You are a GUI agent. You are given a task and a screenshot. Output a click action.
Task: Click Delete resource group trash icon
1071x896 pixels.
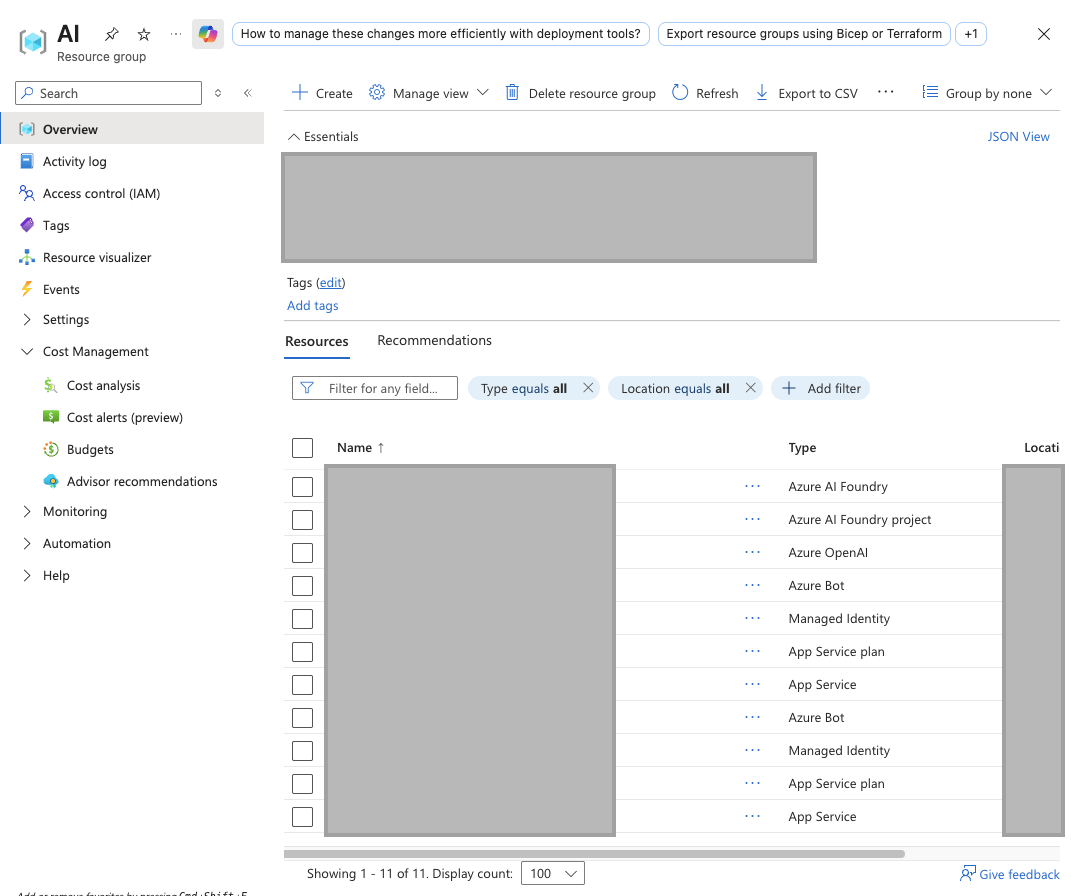pyautogui.click(x=512, y=93)
